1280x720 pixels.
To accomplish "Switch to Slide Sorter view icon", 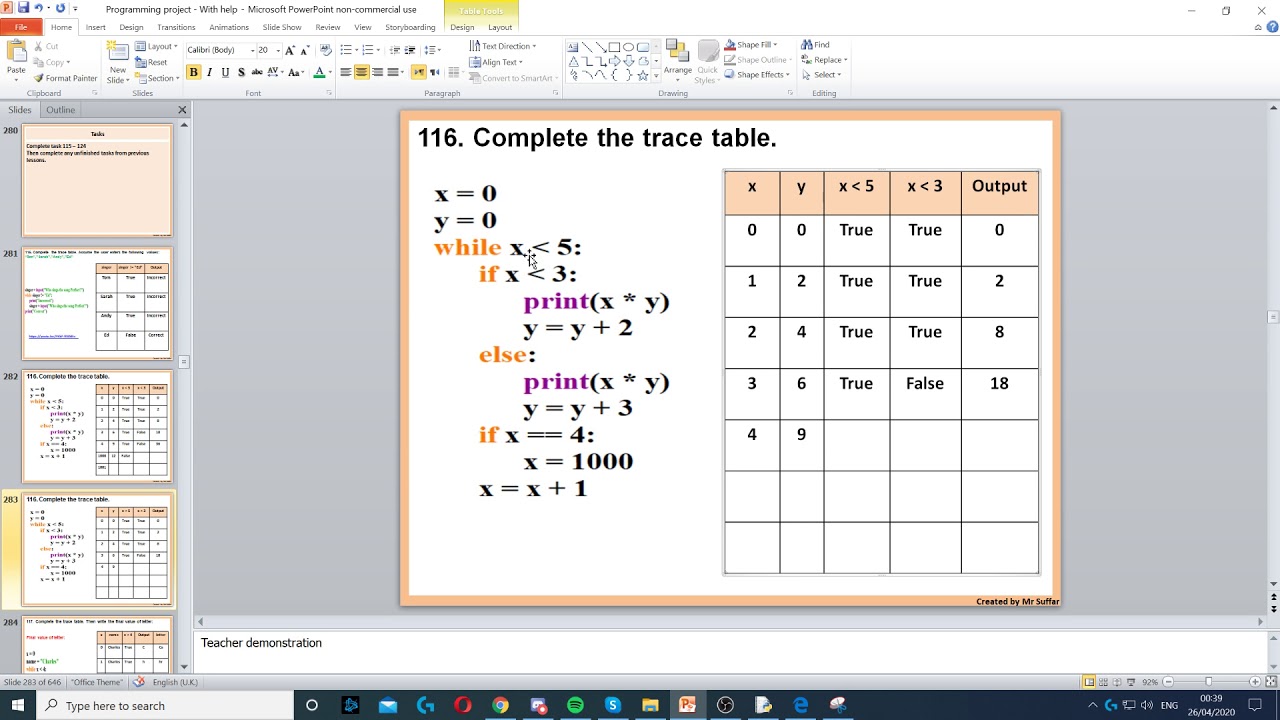I will coord(1105,682).
